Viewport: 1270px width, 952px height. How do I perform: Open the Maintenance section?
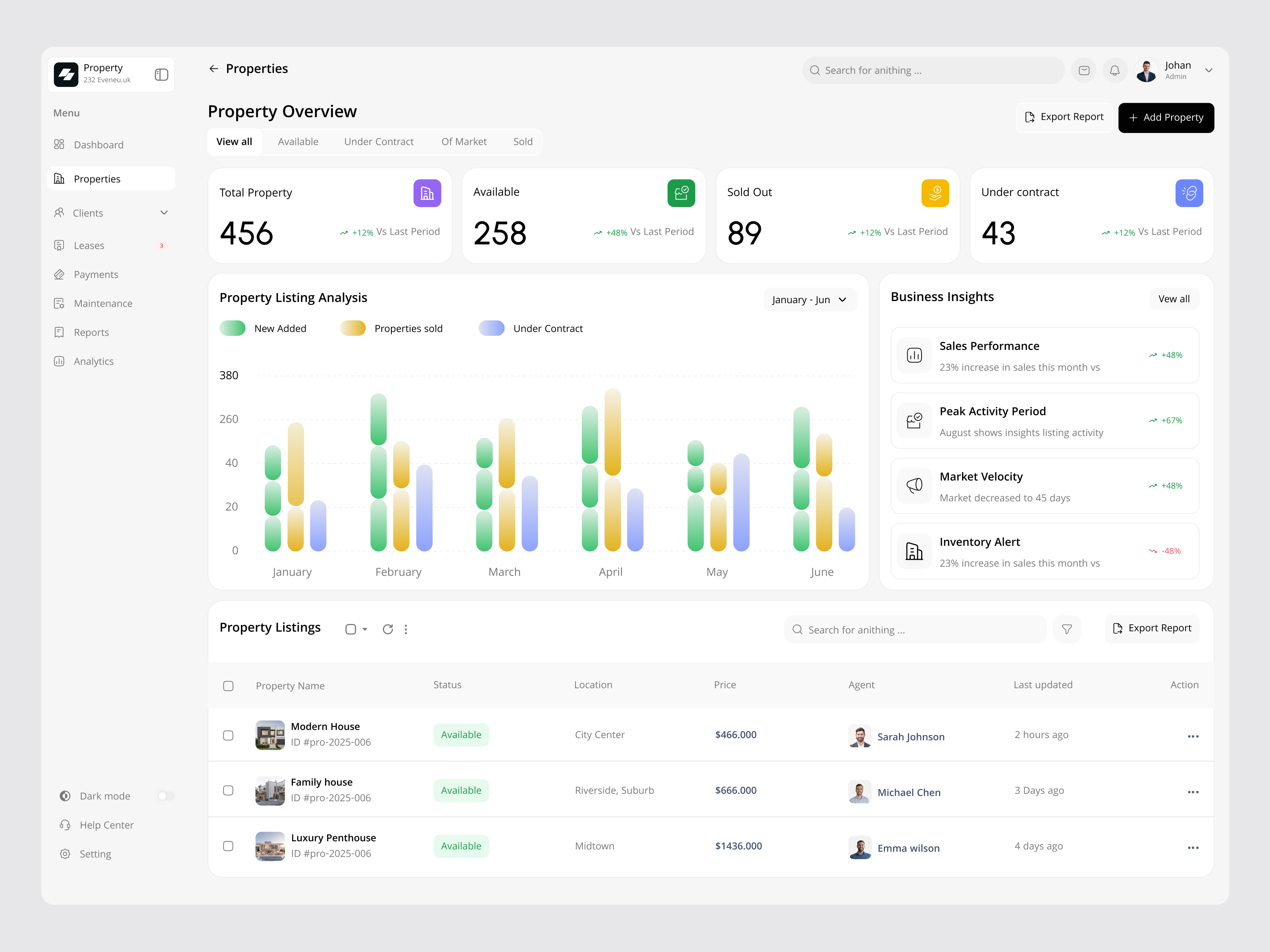coord(103,303)
